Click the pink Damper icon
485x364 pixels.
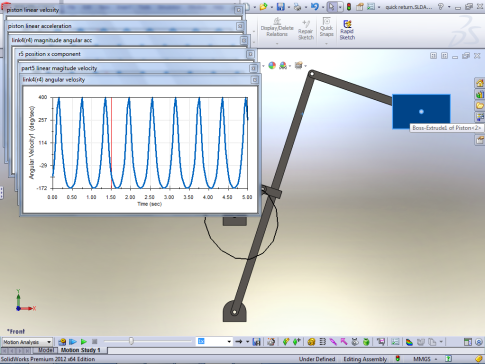pos(333,342)
